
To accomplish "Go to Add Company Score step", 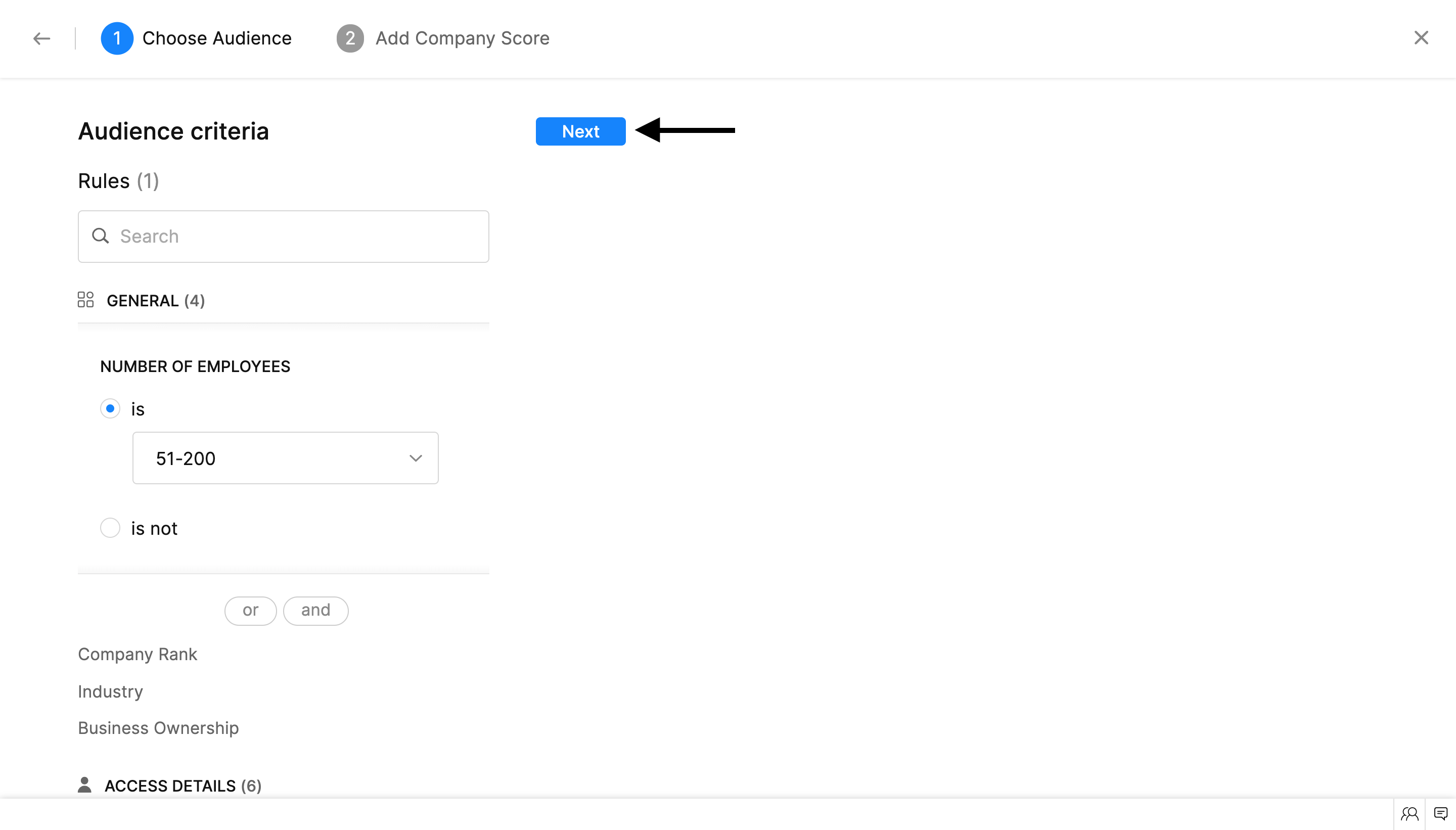I will click(462, 38).
